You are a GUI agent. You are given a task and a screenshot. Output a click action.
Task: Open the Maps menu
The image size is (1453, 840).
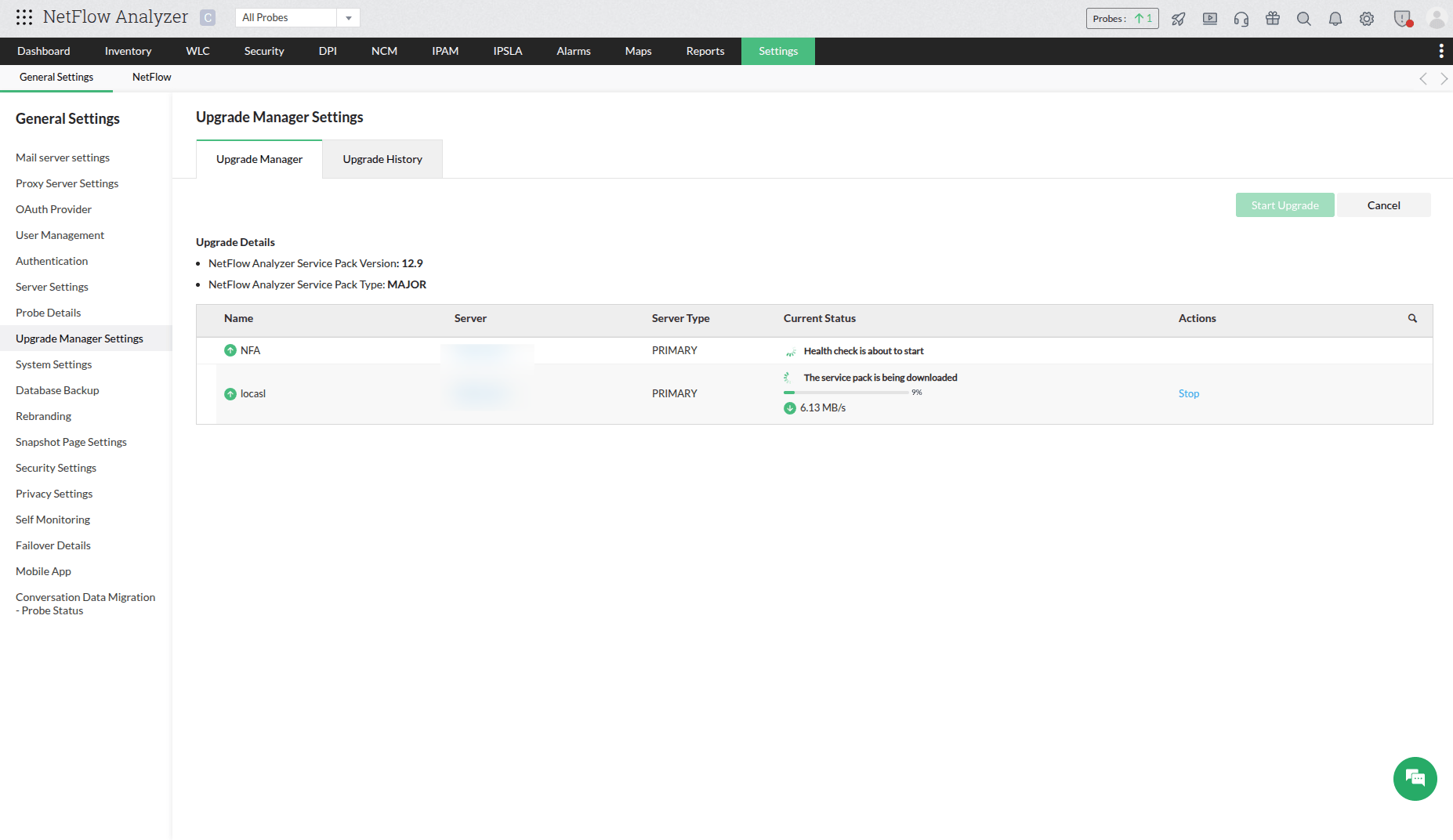pyautogui.click(x=639, y=51)
